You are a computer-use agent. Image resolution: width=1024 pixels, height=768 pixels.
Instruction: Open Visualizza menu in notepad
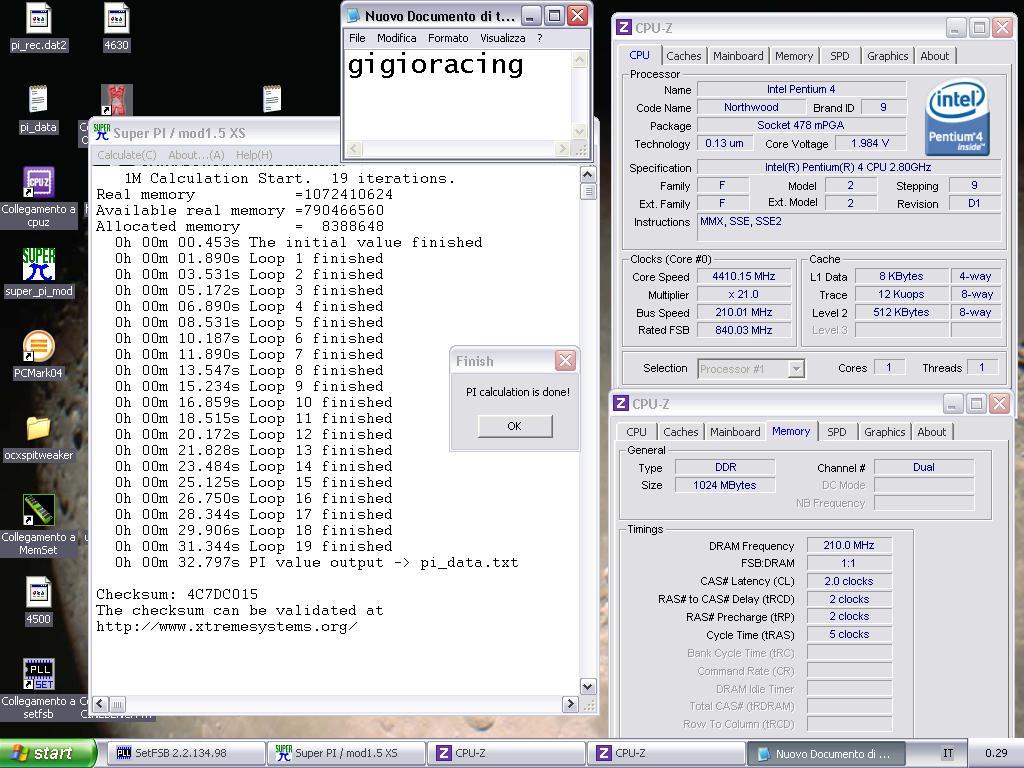502,38
